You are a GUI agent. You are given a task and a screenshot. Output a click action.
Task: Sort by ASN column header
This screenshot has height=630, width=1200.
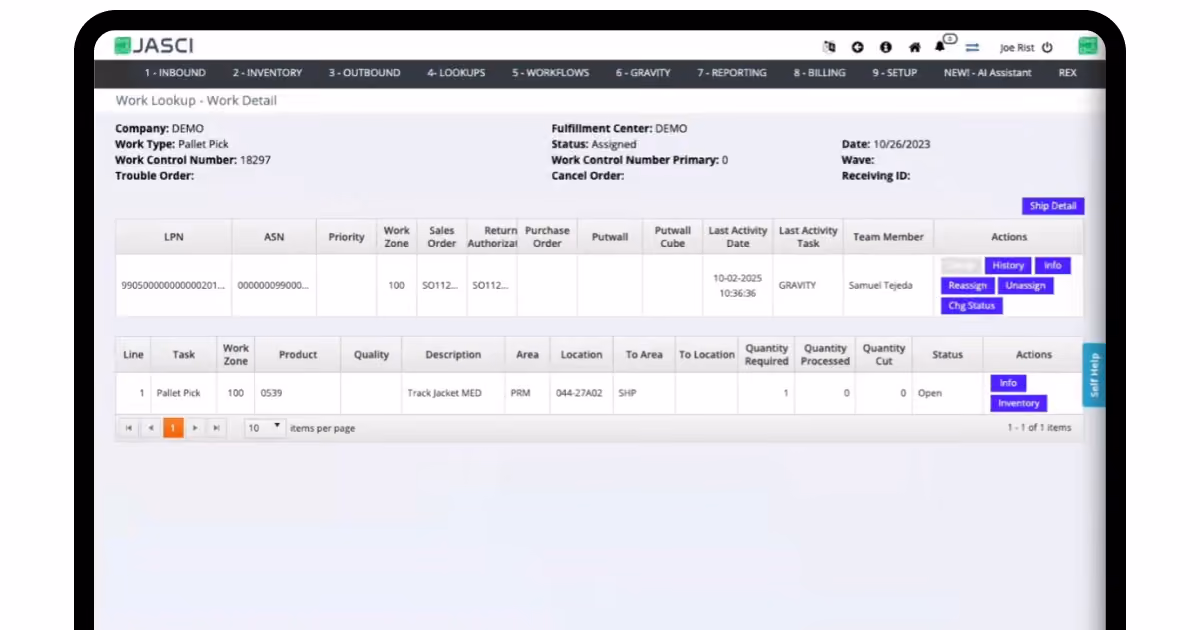click(x=274, y=237)
